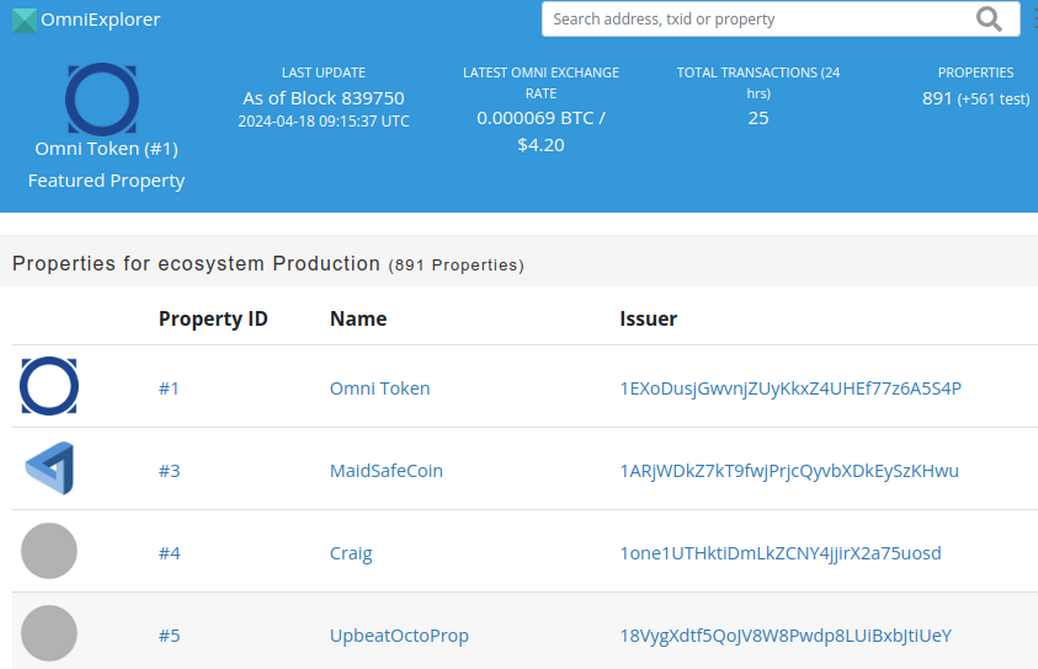Click the total transactions value 25
1038x669 pixels.
[758, 118]
